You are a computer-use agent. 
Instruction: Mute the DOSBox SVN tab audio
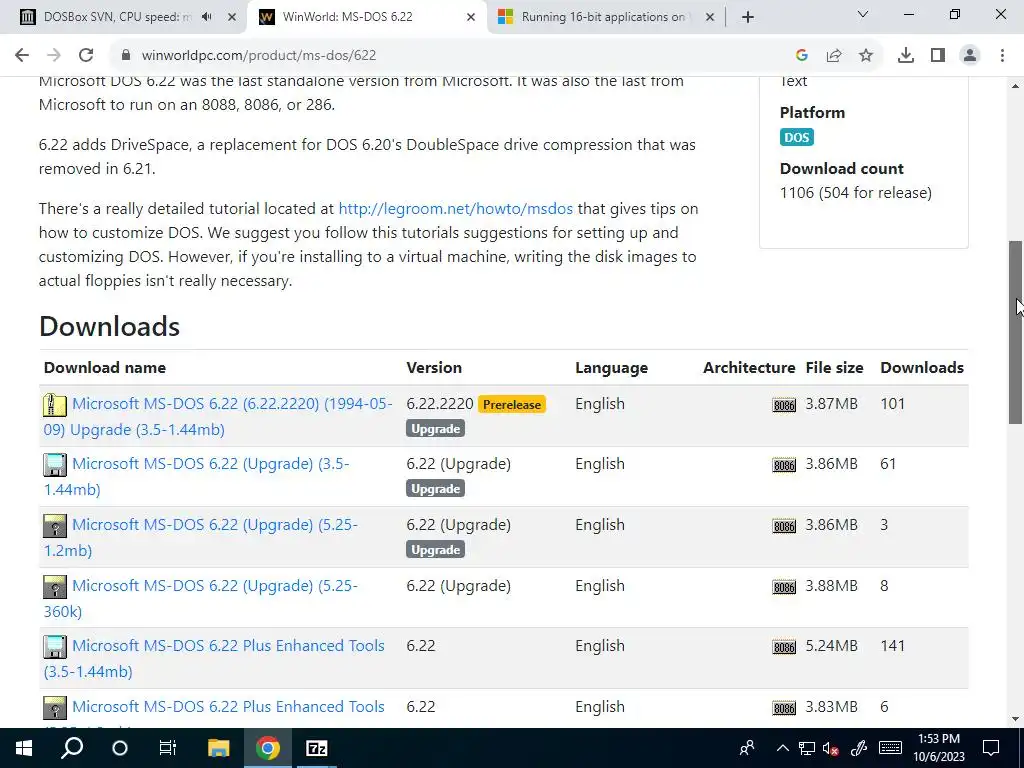coord(207,17)
